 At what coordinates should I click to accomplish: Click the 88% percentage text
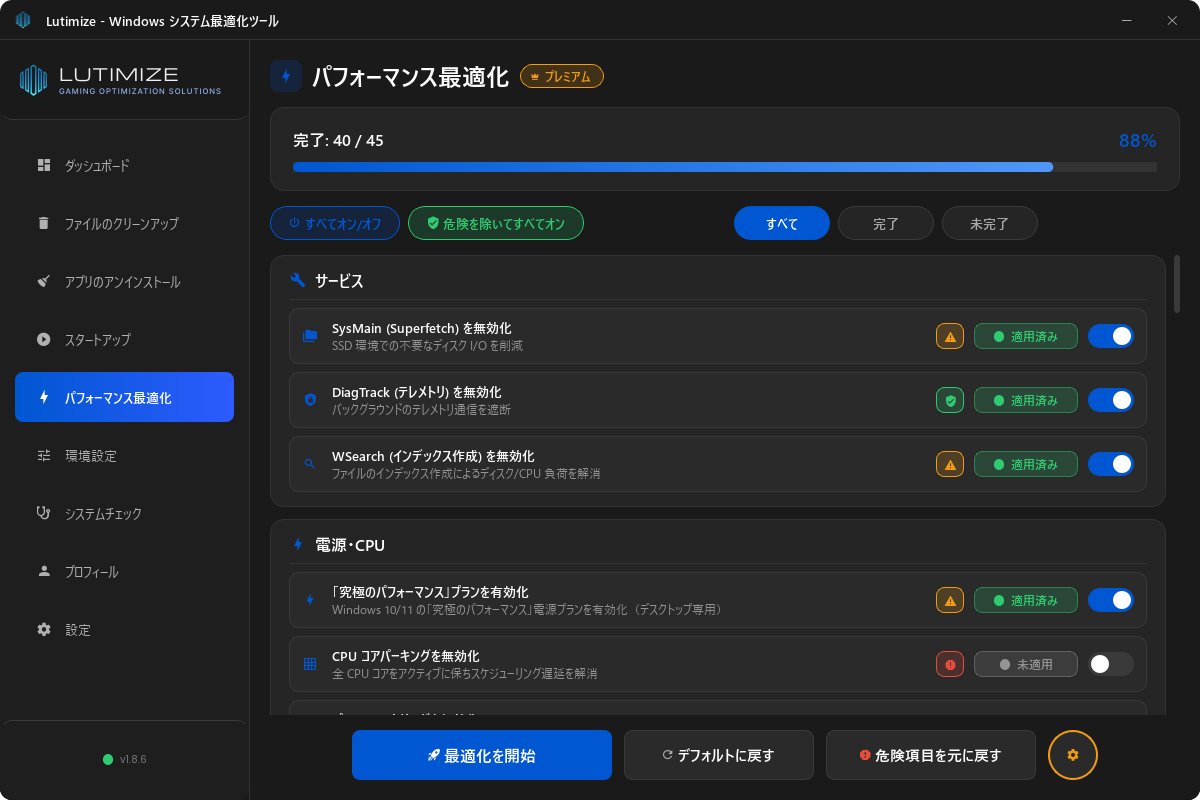tap(1137, 141)
